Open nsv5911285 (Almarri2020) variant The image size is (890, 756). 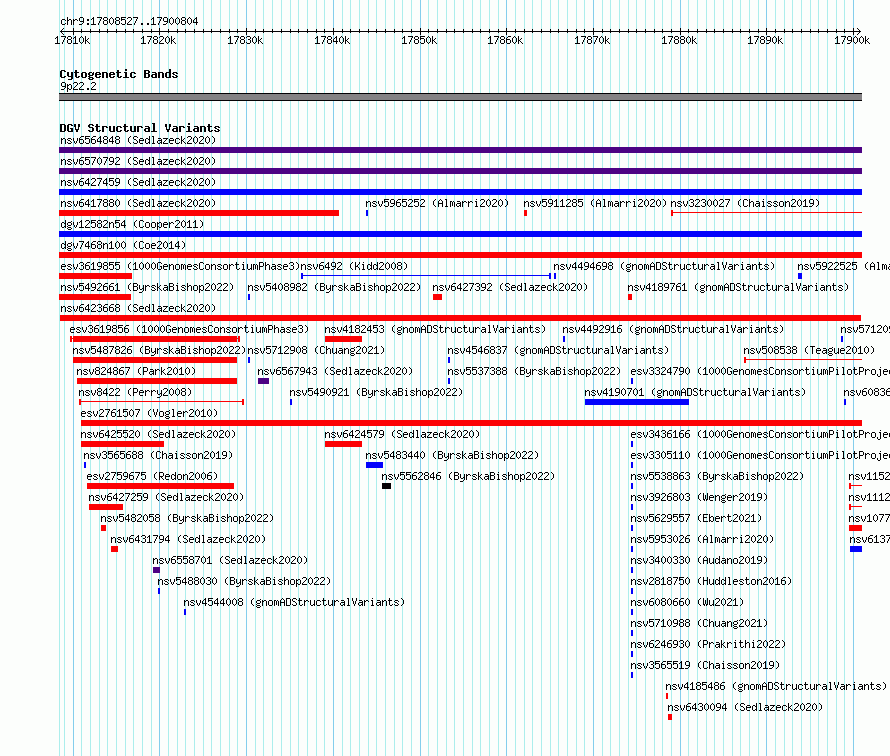coord(595,203)
